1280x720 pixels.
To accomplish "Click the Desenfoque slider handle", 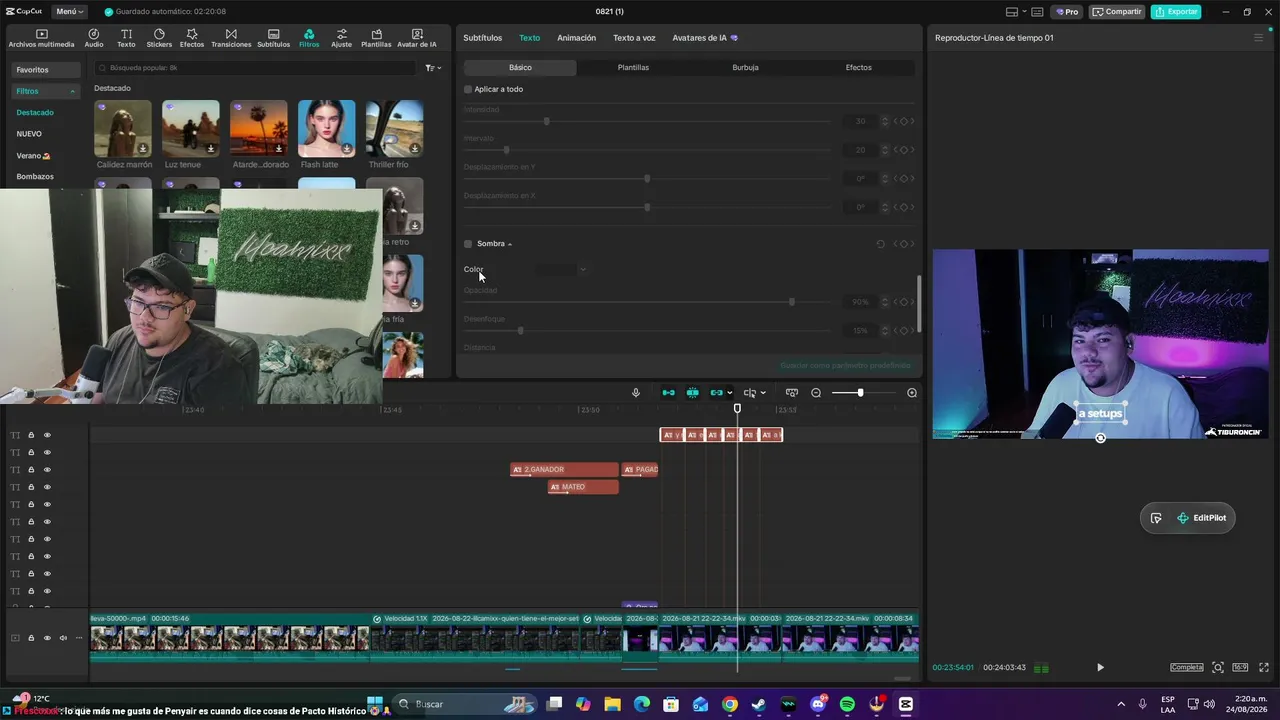I will coord(520,330).
